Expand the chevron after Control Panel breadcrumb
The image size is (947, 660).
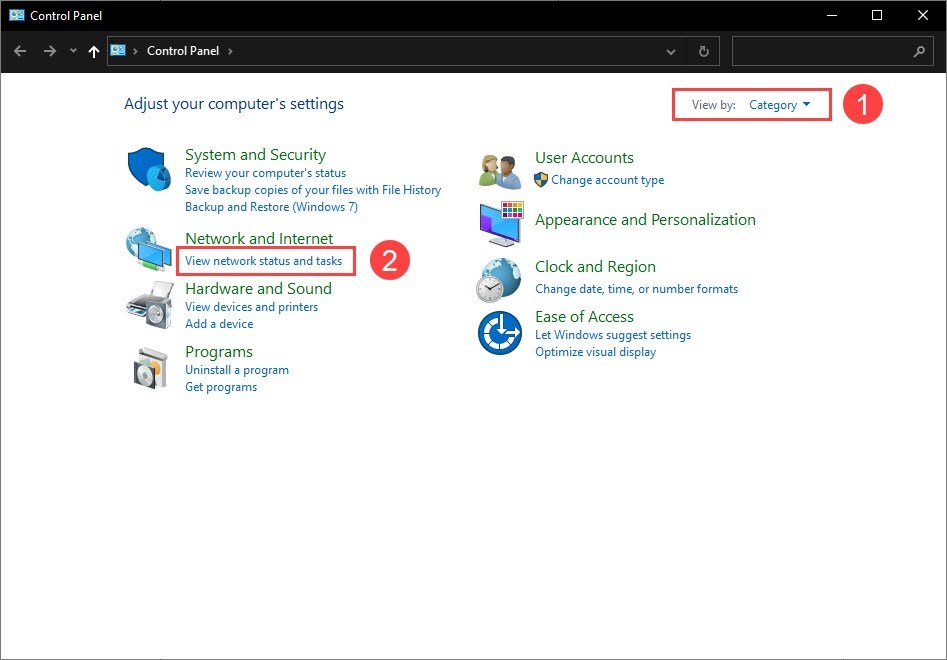point(230,51)
